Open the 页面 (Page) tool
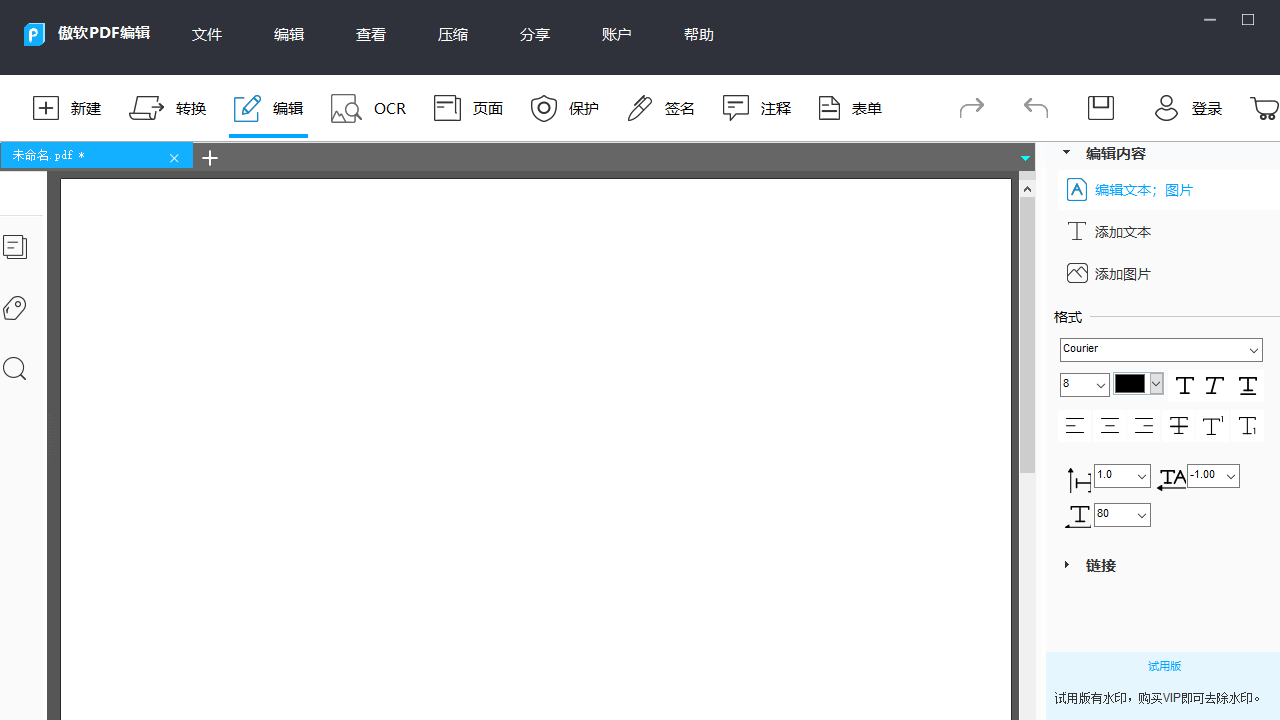The width and height of the screenshot is (1280, 720). (467, 108)
